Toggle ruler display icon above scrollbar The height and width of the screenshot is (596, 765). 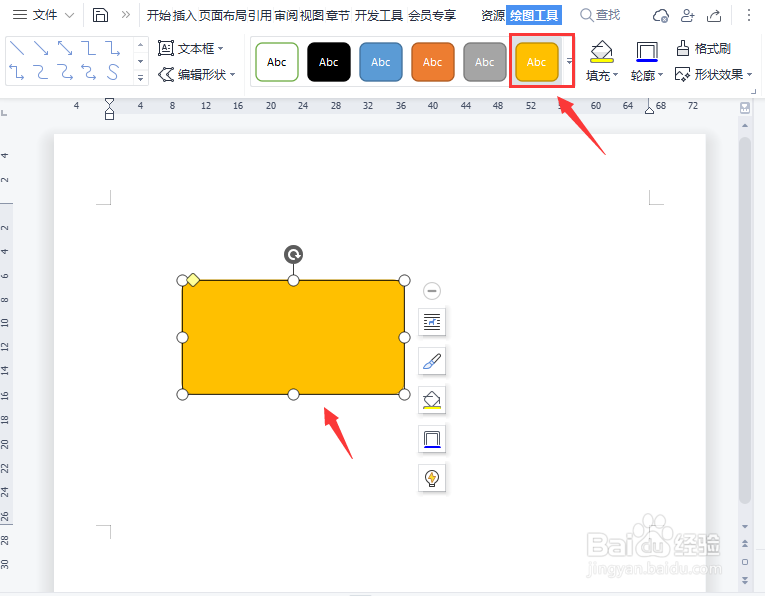tap(745, 108)
